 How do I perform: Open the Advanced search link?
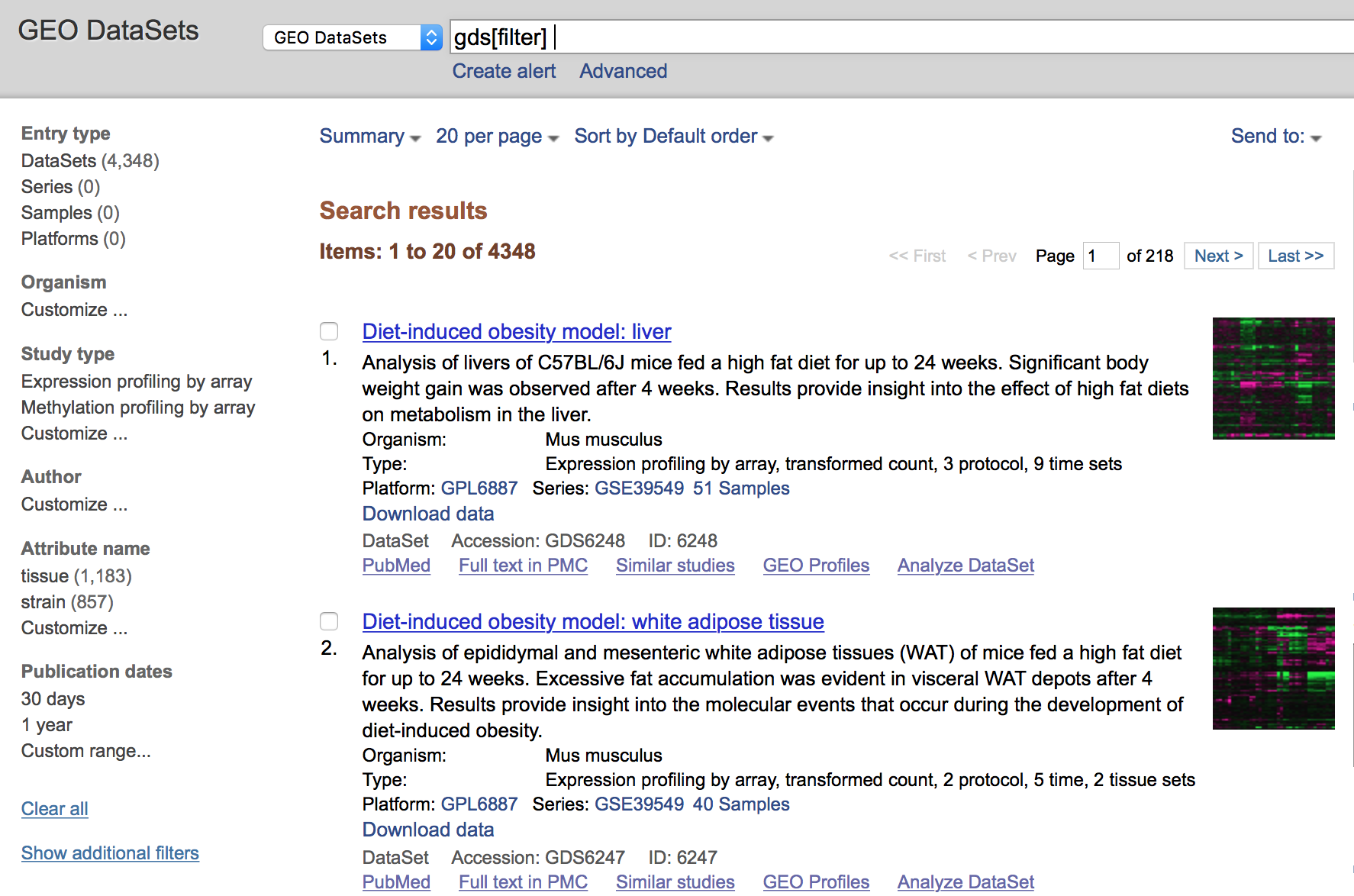[x=623, y=71]
